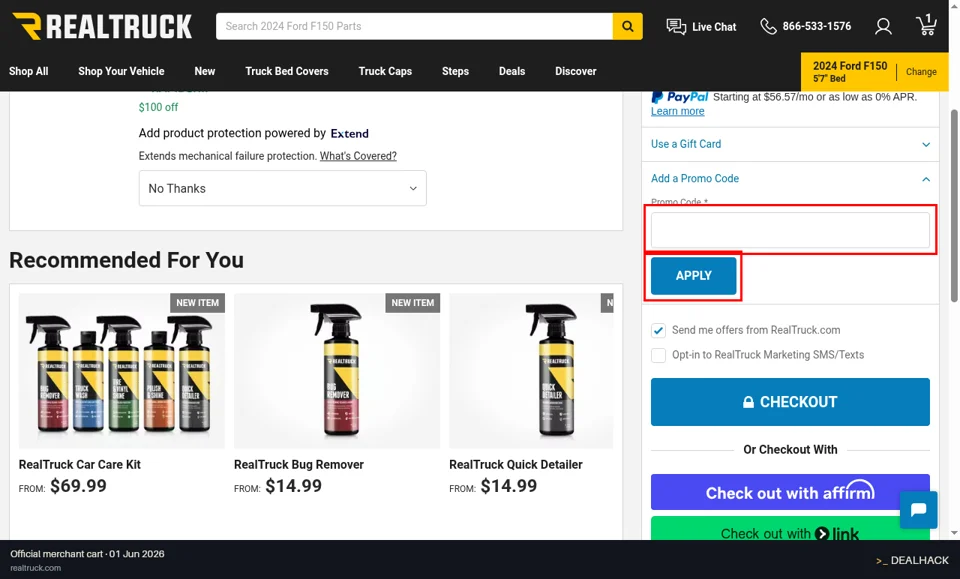Open the user account icon
This screenshot has width=960, height=579.
[883, 26]
